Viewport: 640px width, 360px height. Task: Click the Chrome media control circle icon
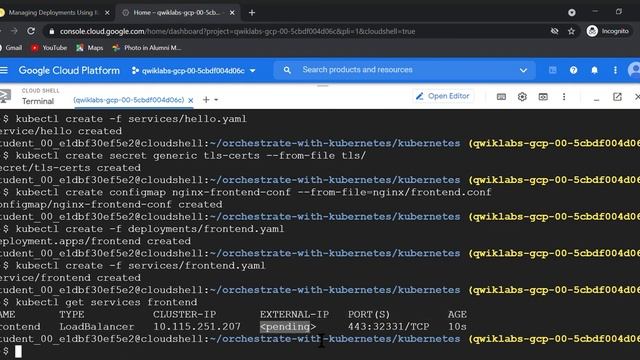tap(572, 13)
